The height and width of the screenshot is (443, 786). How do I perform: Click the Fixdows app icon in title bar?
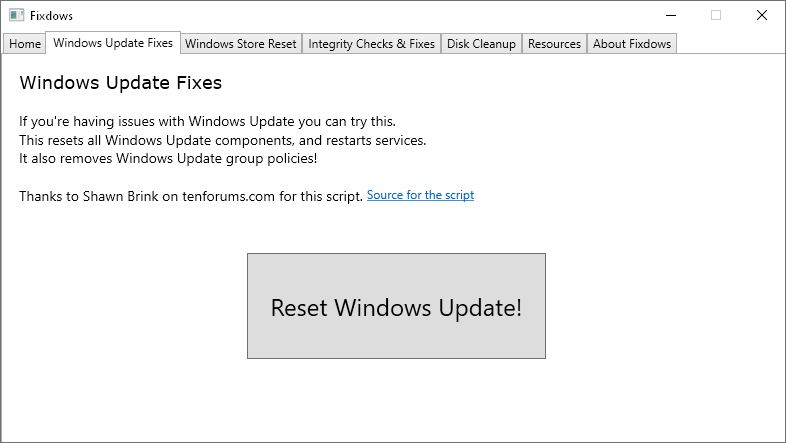coord(16,16)
